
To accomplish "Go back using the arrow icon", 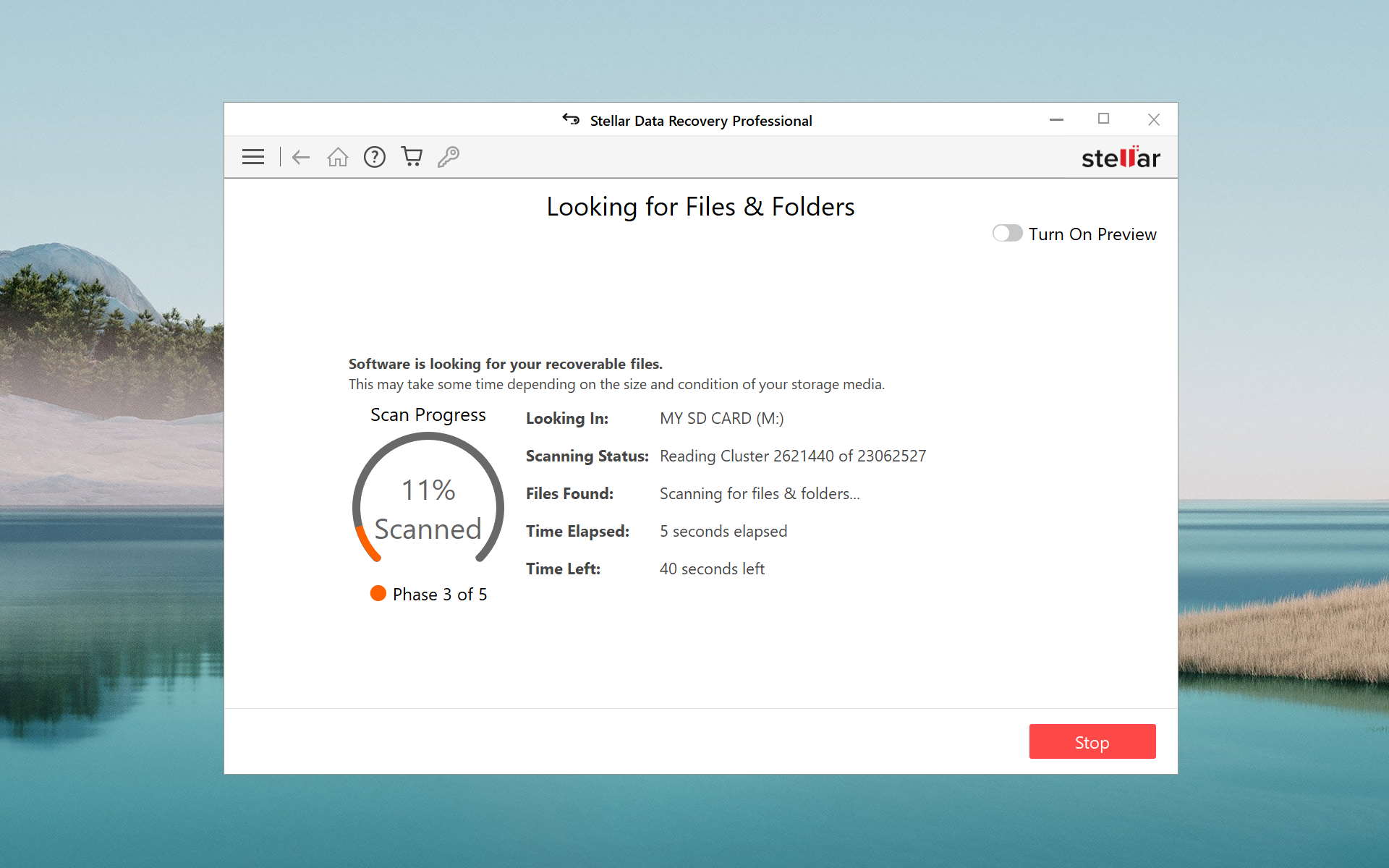I will pyautogui.click(x=301, y=157).
